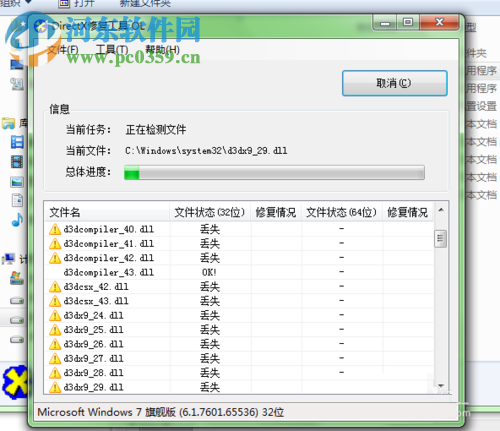Close the DirectX repair tool window

[x=439, y=23]
